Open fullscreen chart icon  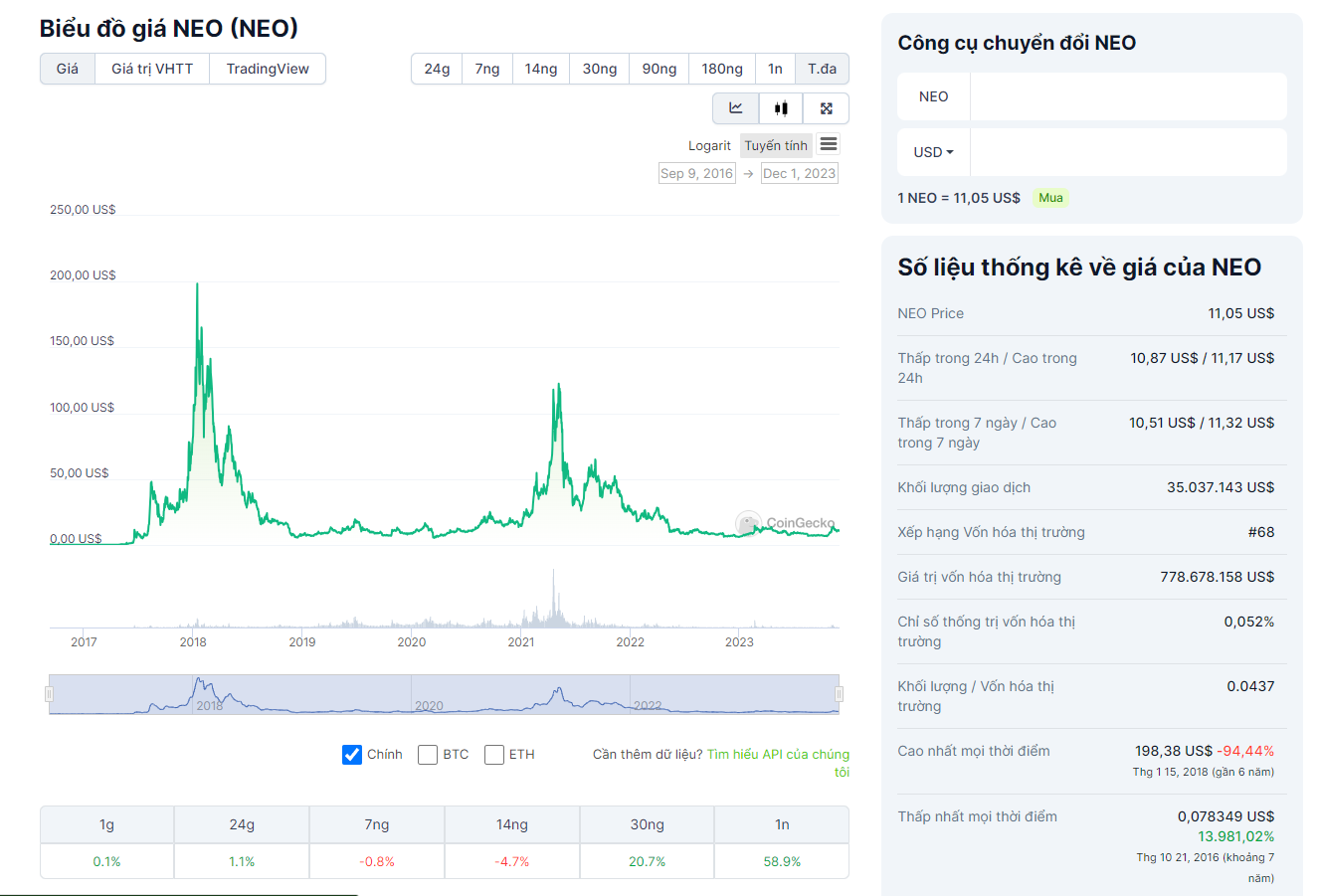[826, 108]
